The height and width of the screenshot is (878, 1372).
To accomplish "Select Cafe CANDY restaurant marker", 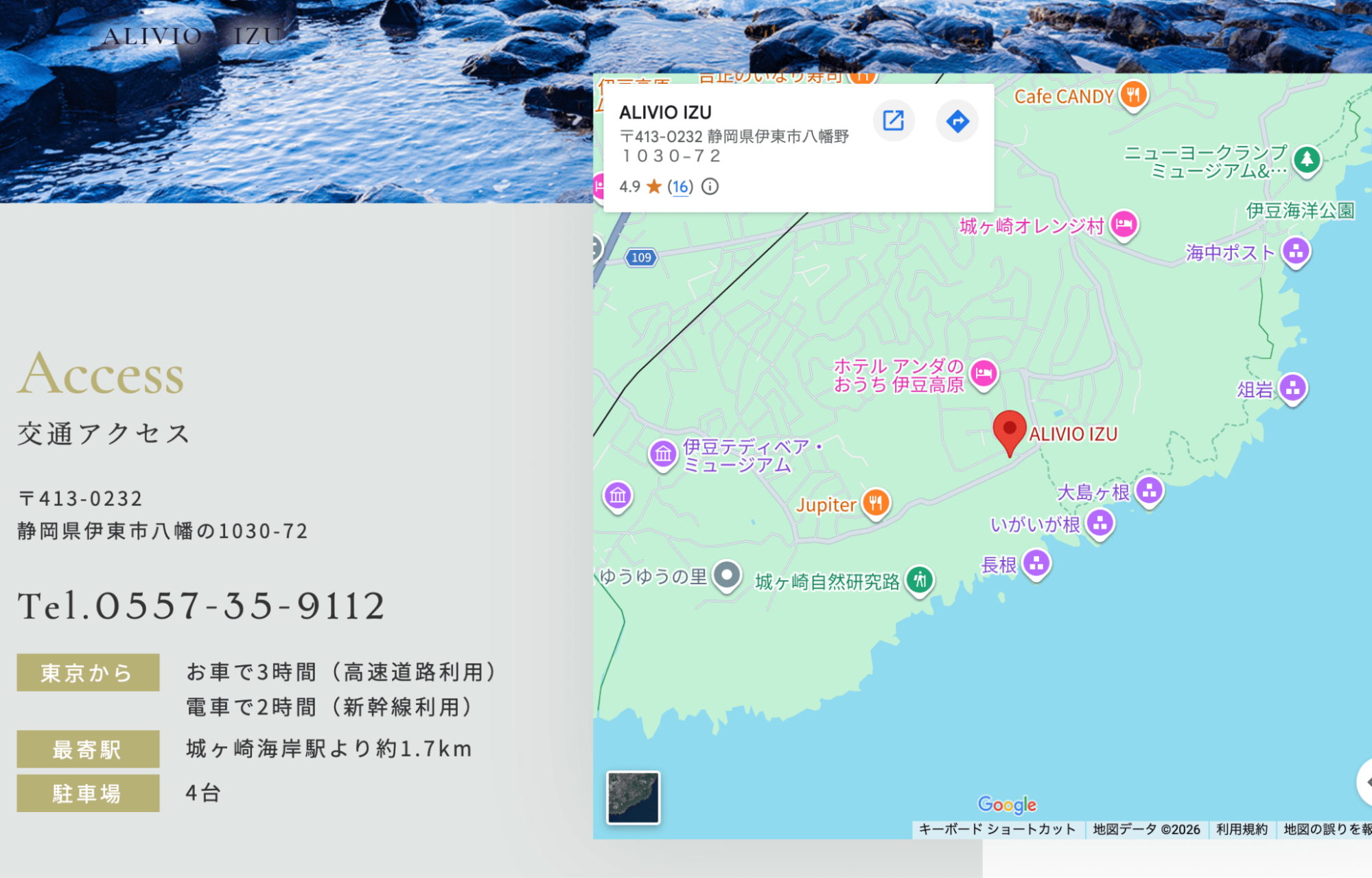I will 1133,95.
